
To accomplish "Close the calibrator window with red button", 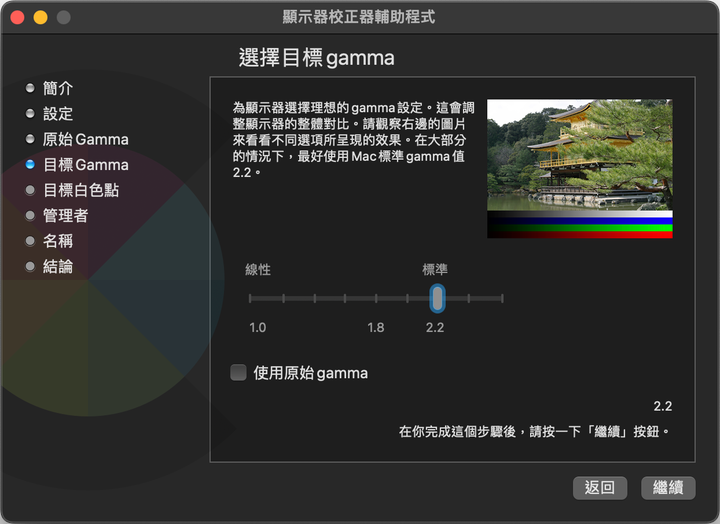I will point(17,17).
